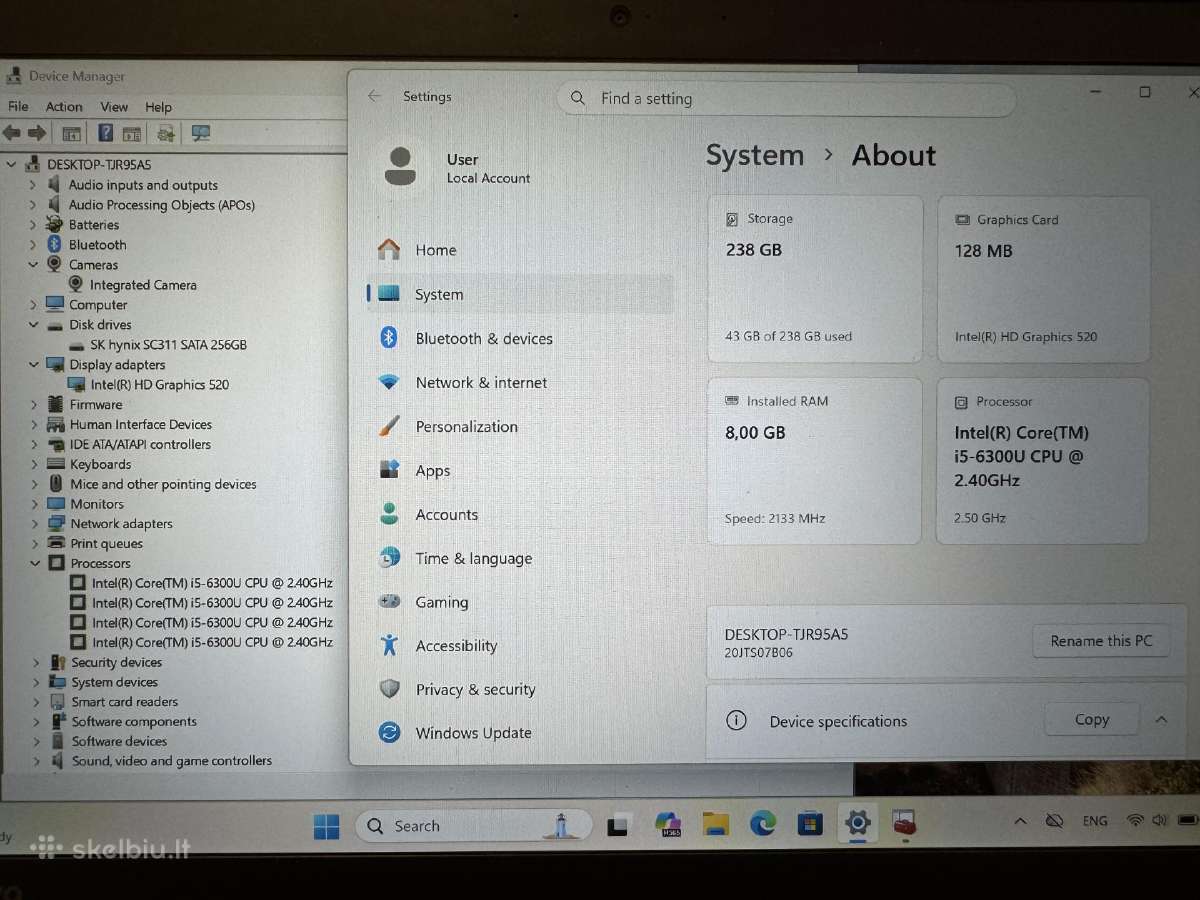This screenshot has width=1200, height=900.
Task: Click the User Local Account profile
Action: tap(458, 167)
